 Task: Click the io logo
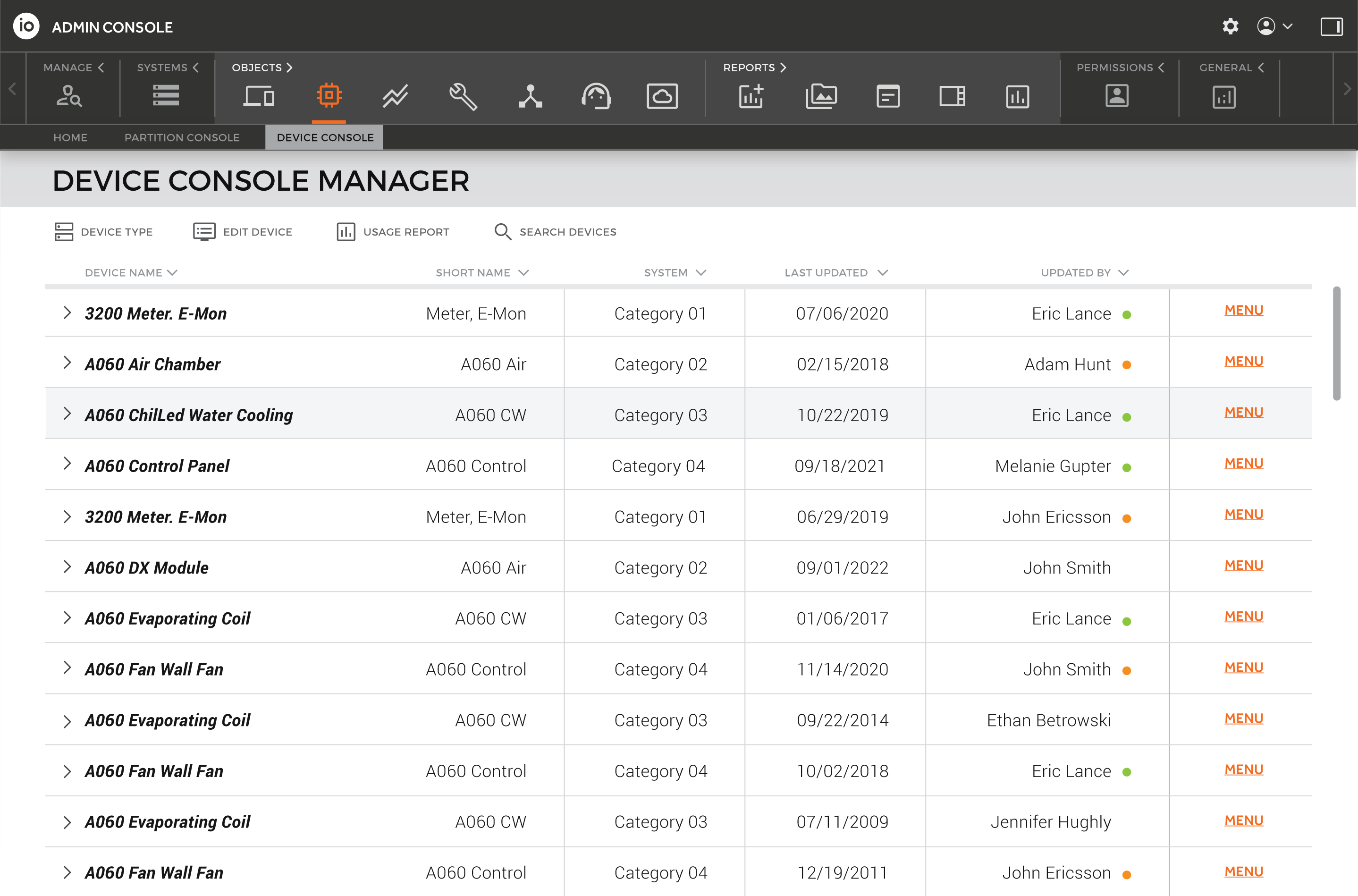[26, 26]
